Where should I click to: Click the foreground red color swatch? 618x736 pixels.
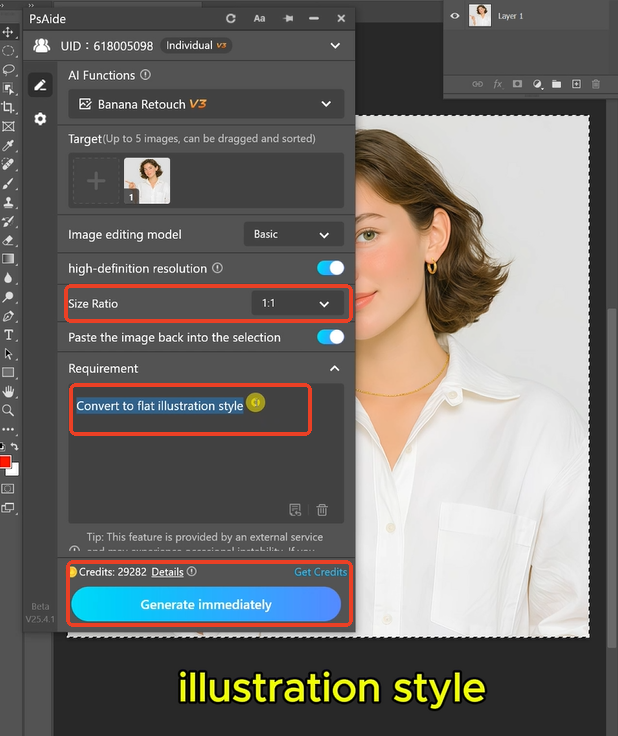[5, 461]
